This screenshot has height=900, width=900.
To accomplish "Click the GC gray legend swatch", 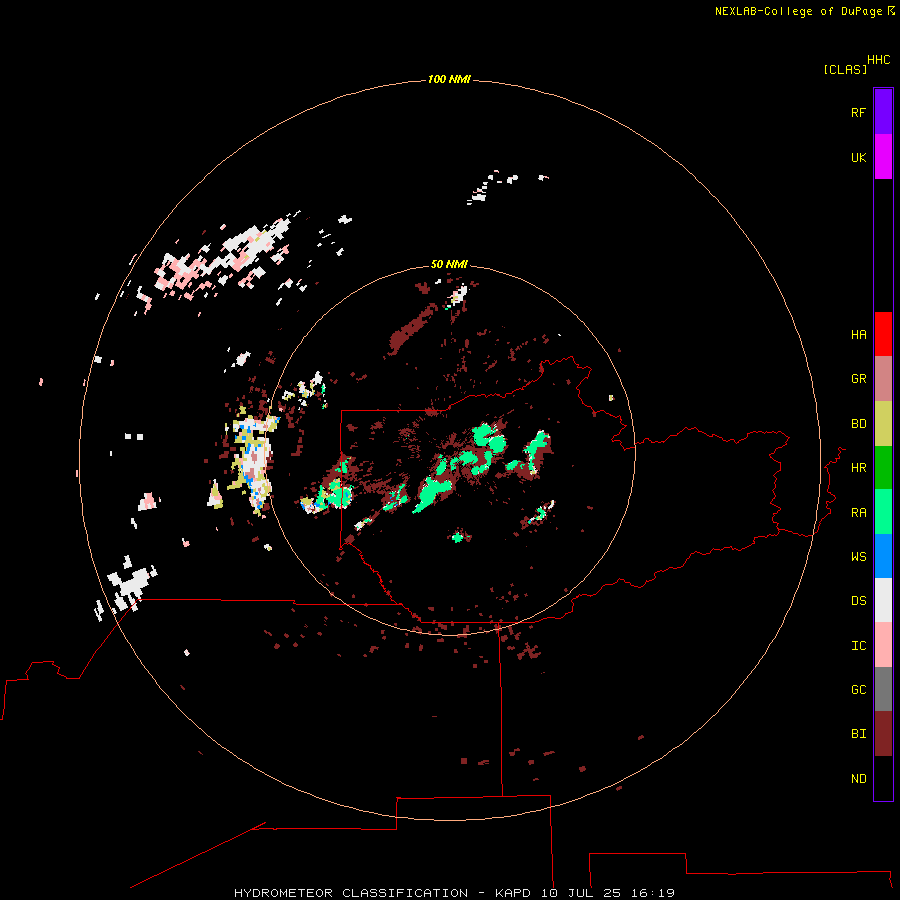I will pyautogui.click(x=883, y=689).
